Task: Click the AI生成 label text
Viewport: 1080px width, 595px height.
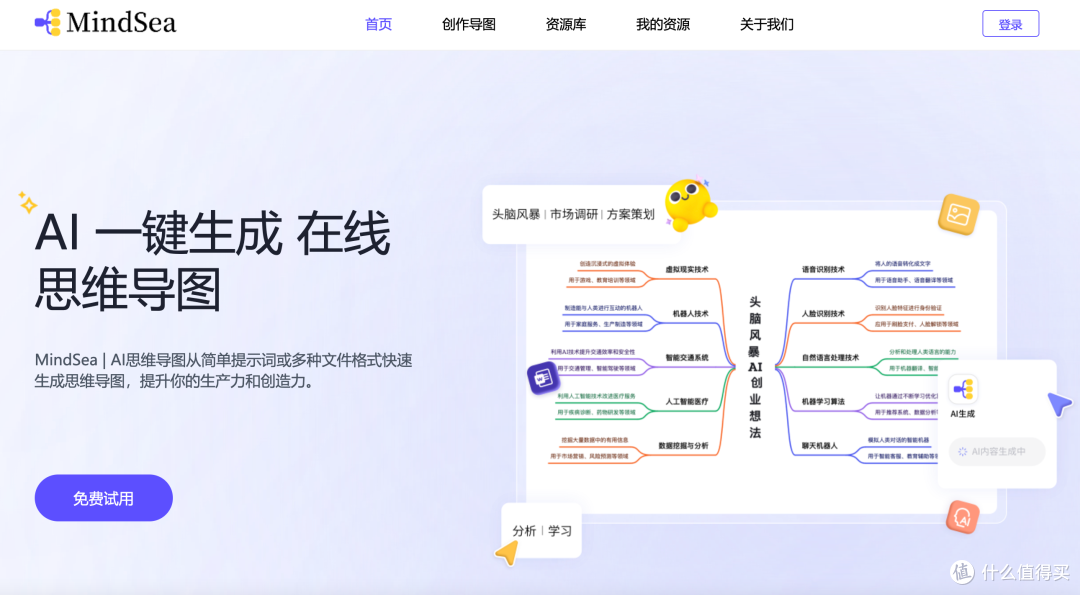Action: click(962, 414)
